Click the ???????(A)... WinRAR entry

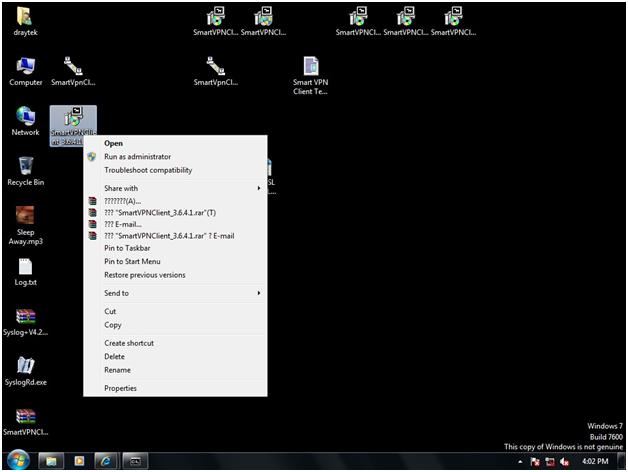coord(175,201)
